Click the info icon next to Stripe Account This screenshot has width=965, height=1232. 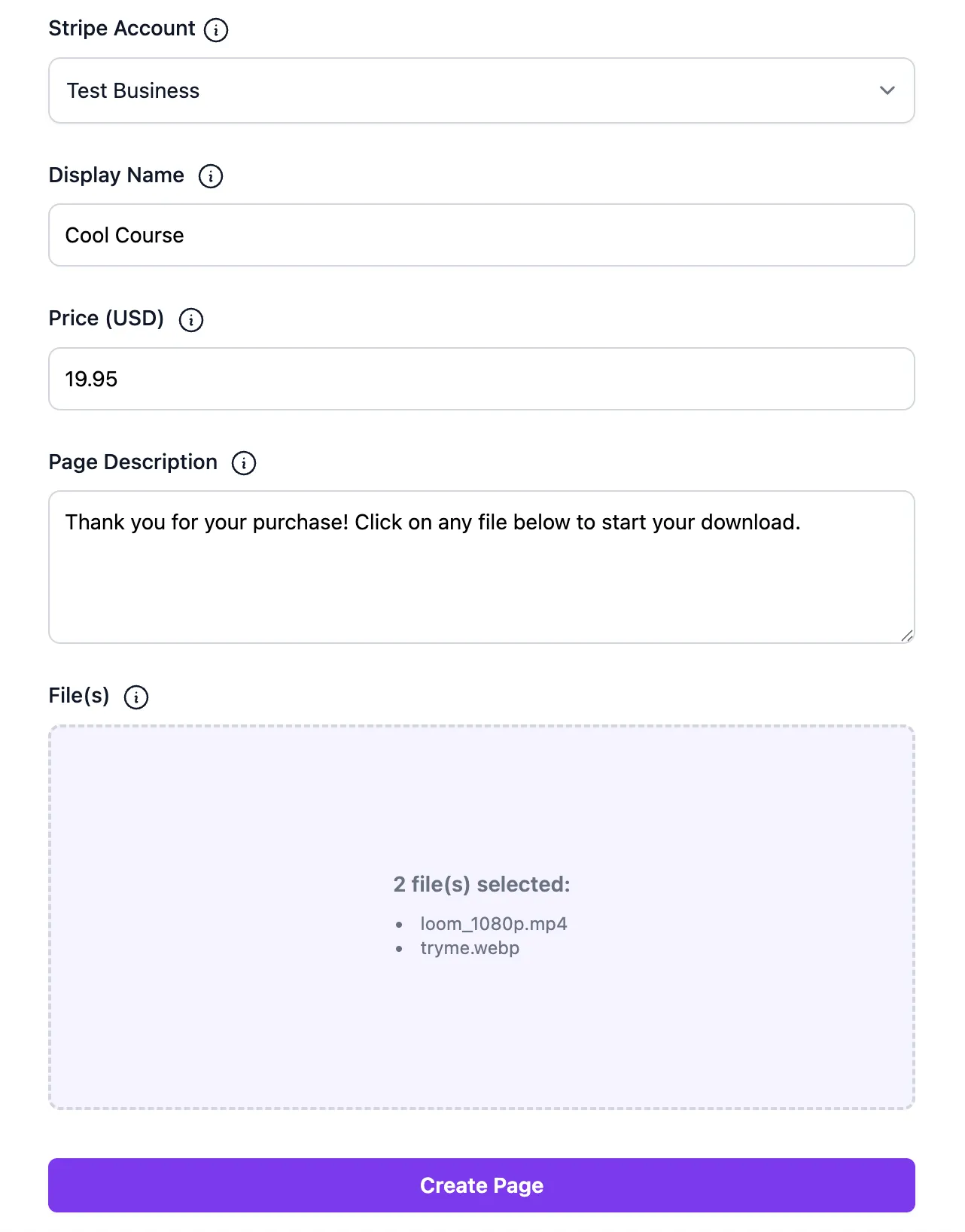point(217,29)
